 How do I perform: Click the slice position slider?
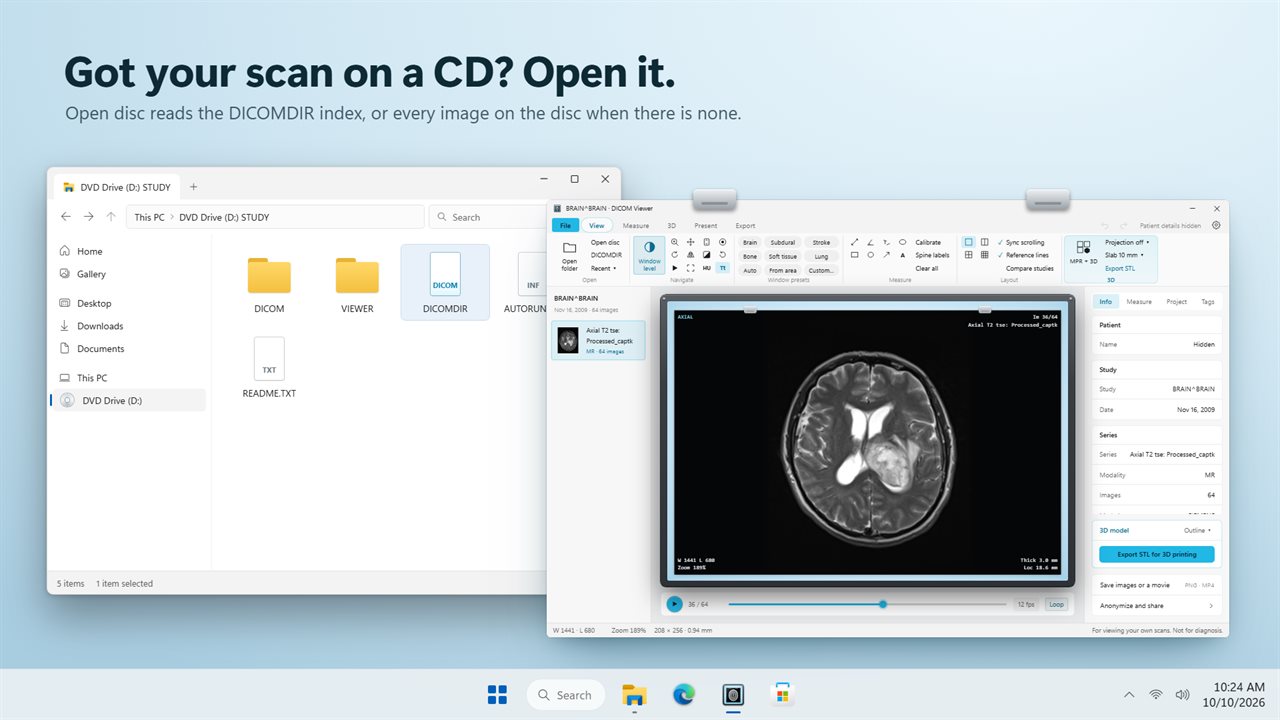coord(867,604)
